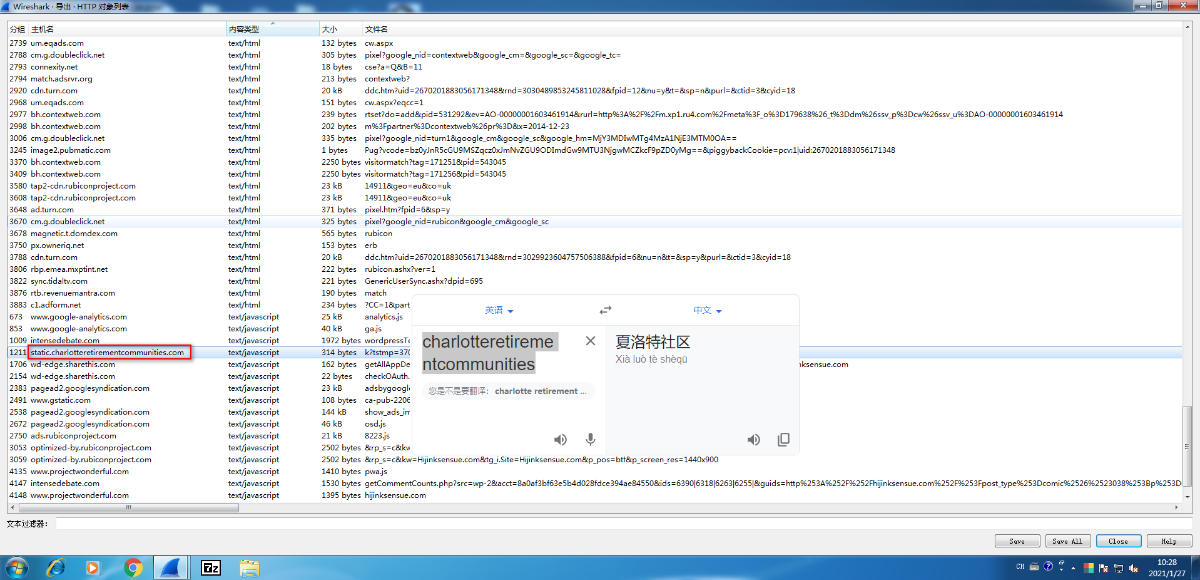Click the file name cse?a=Q&B=11
The height and width of the screenshot is (580, 1200).
tap(393, 67)
